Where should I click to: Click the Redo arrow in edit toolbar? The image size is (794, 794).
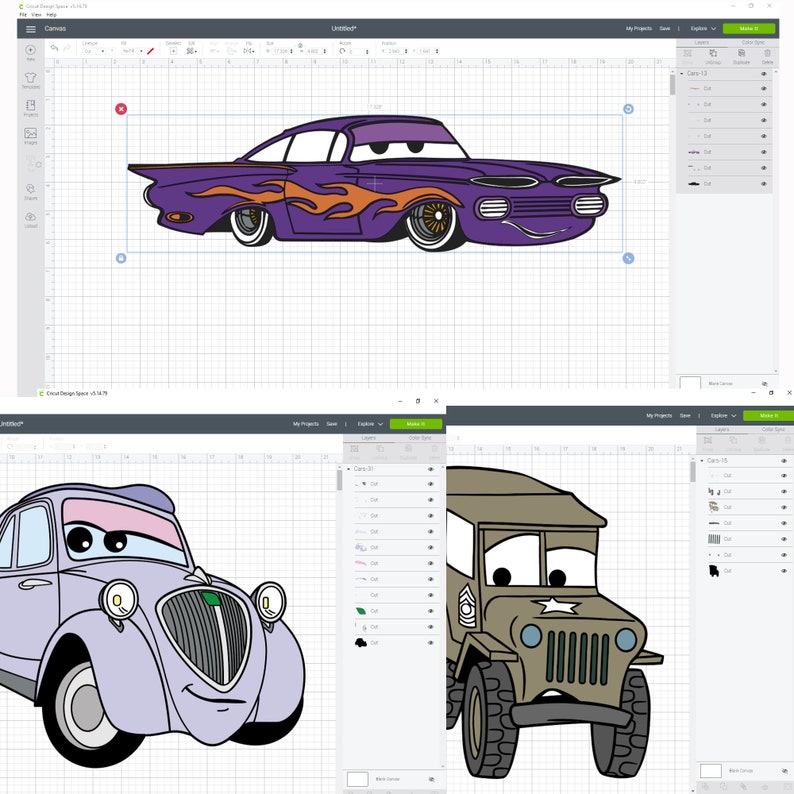click(x=67, y=48)
